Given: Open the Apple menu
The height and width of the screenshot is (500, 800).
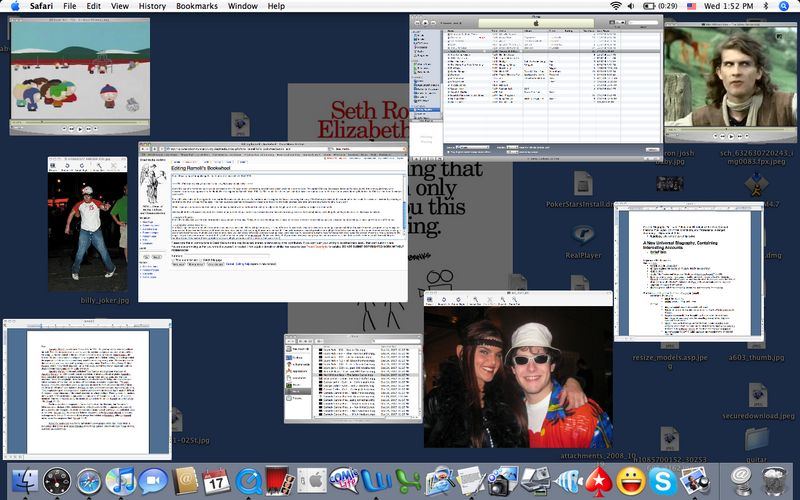Looking at the screenshot, I should pyautogui.click(x=15, y=6).
